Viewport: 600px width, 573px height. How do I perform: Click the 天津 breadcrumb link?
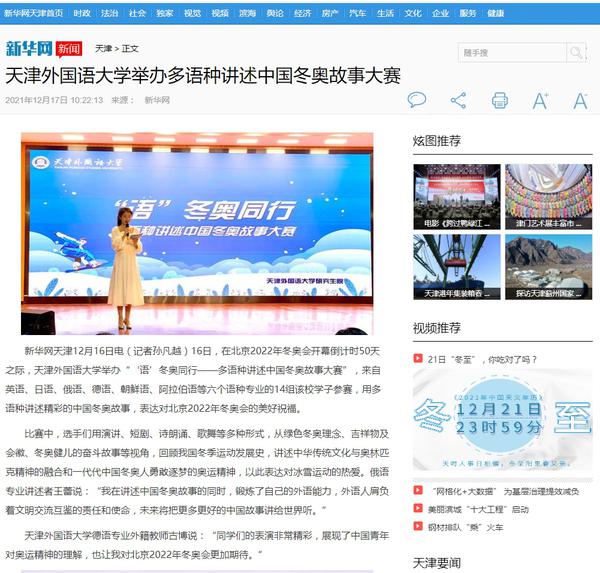103,48
